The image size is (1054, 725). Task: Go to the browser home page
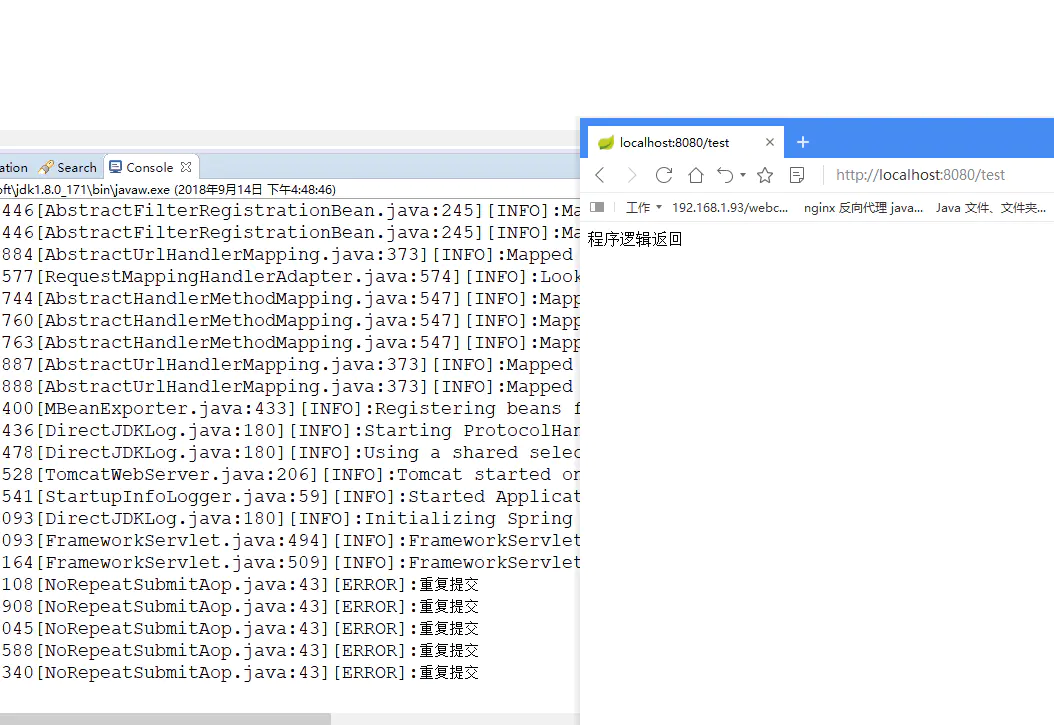click(696, 175)
